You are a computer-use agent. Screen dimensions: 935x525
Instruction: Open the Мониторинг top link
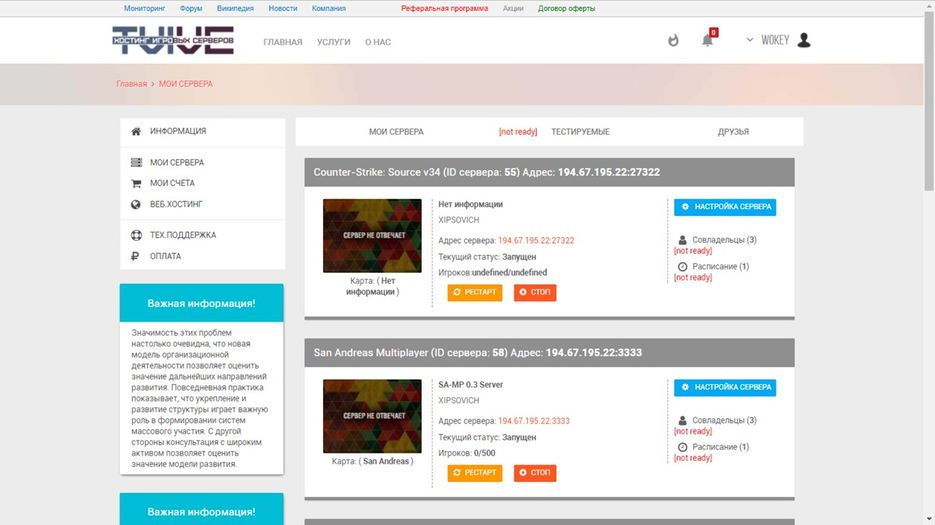point(144,8)
